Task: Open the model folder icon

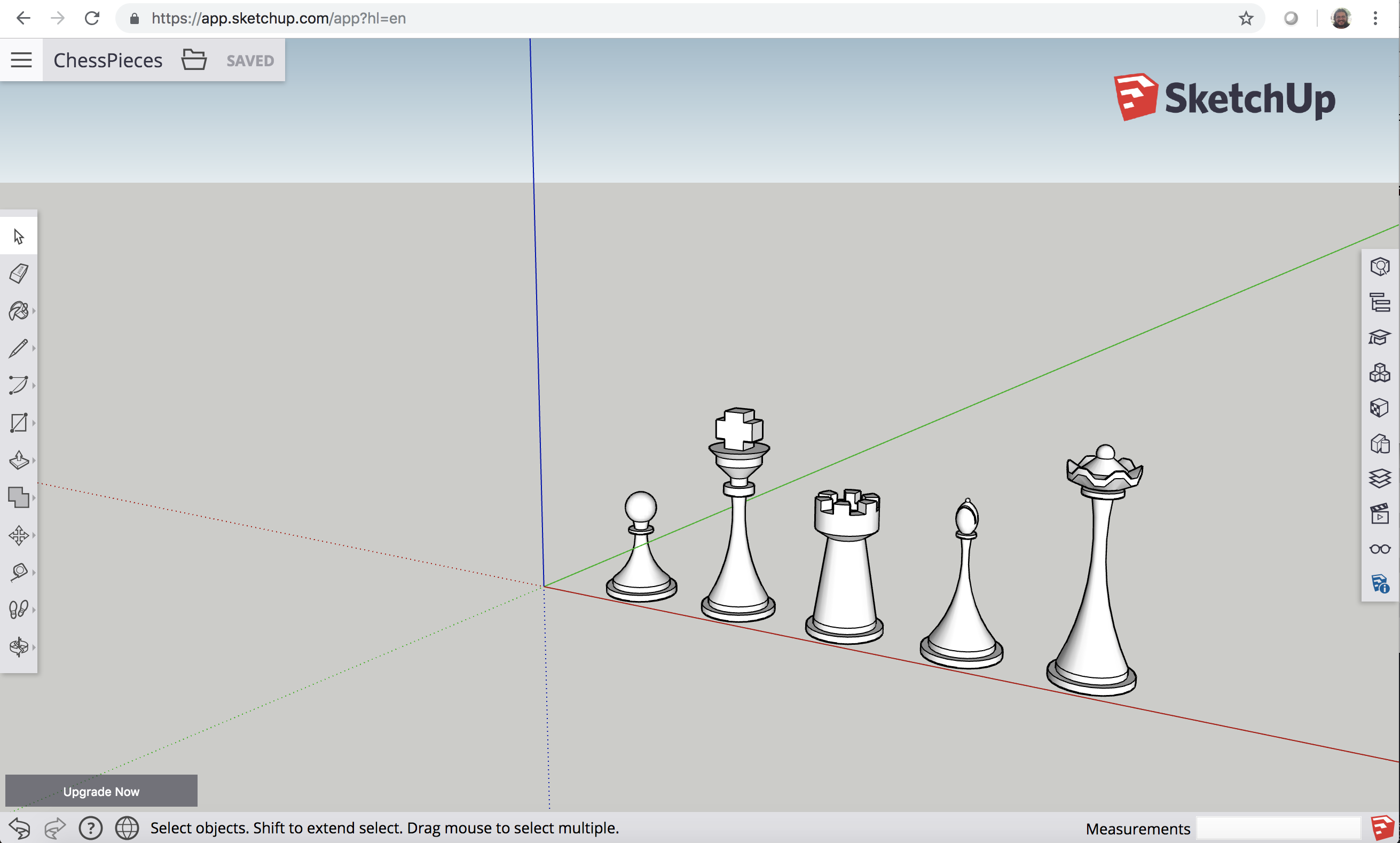Action: click(x=194, y=60)
